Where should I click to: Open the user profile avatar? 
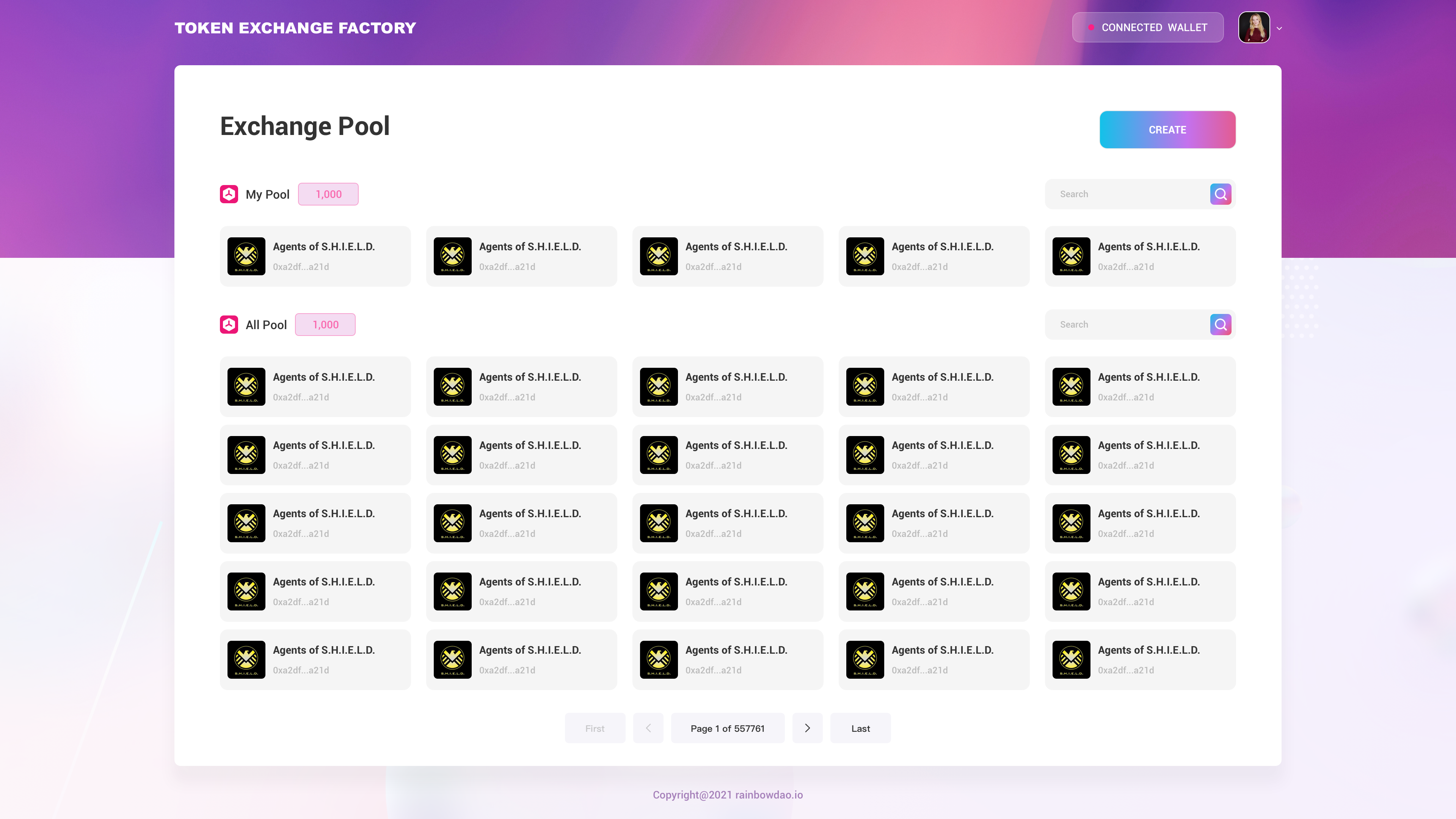click(1254, 27)
